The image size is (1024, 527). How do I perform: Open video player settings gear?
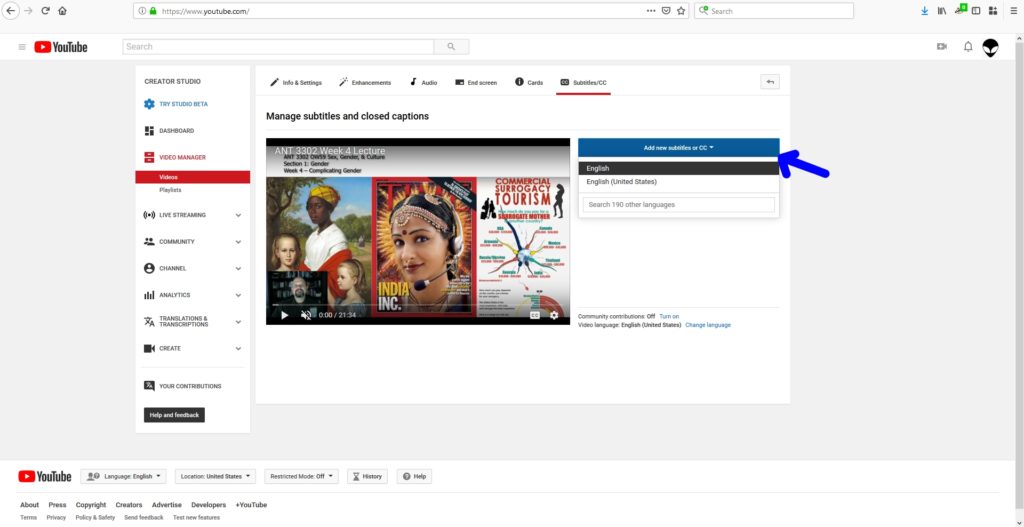(554, 315)
